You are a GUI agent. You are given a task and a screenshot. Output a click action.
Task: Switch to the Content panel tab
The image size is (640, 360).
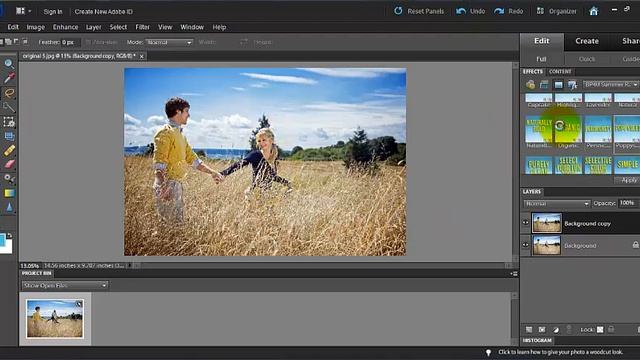point(560,71)
